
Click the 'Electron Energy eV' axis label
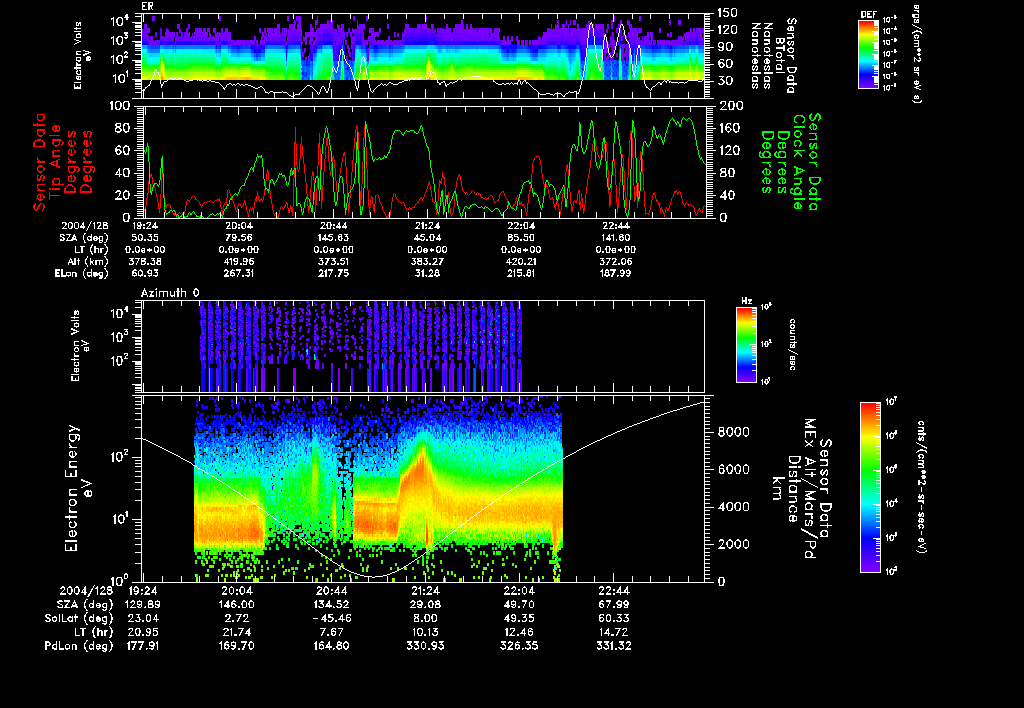point(78,489)
